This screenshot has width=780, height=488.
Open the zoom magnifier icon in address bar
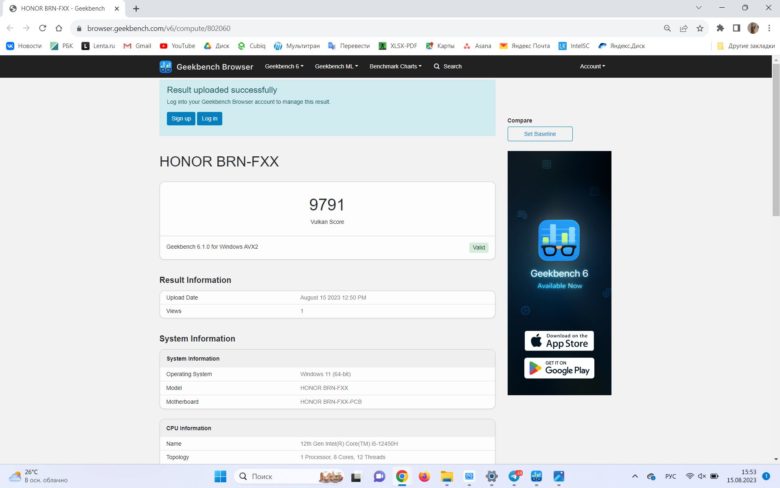pyautogui.click(x=667, y=28)
